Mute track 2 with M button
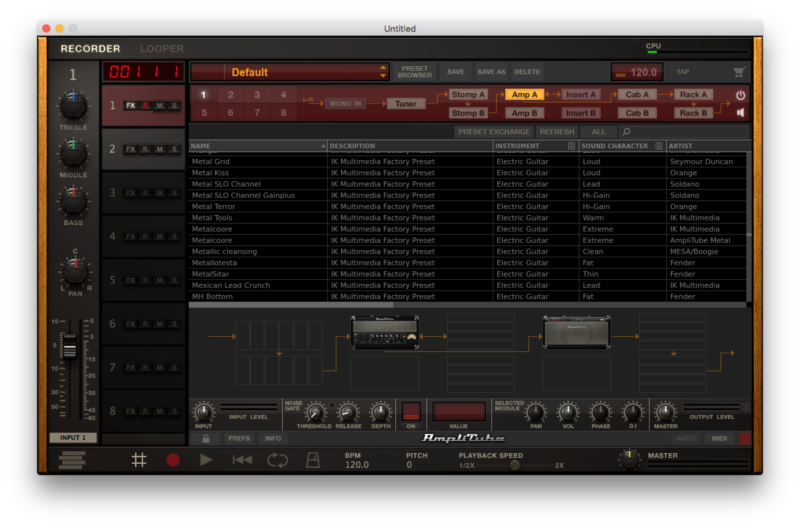801x528 pixels. (x=160, y=149)
